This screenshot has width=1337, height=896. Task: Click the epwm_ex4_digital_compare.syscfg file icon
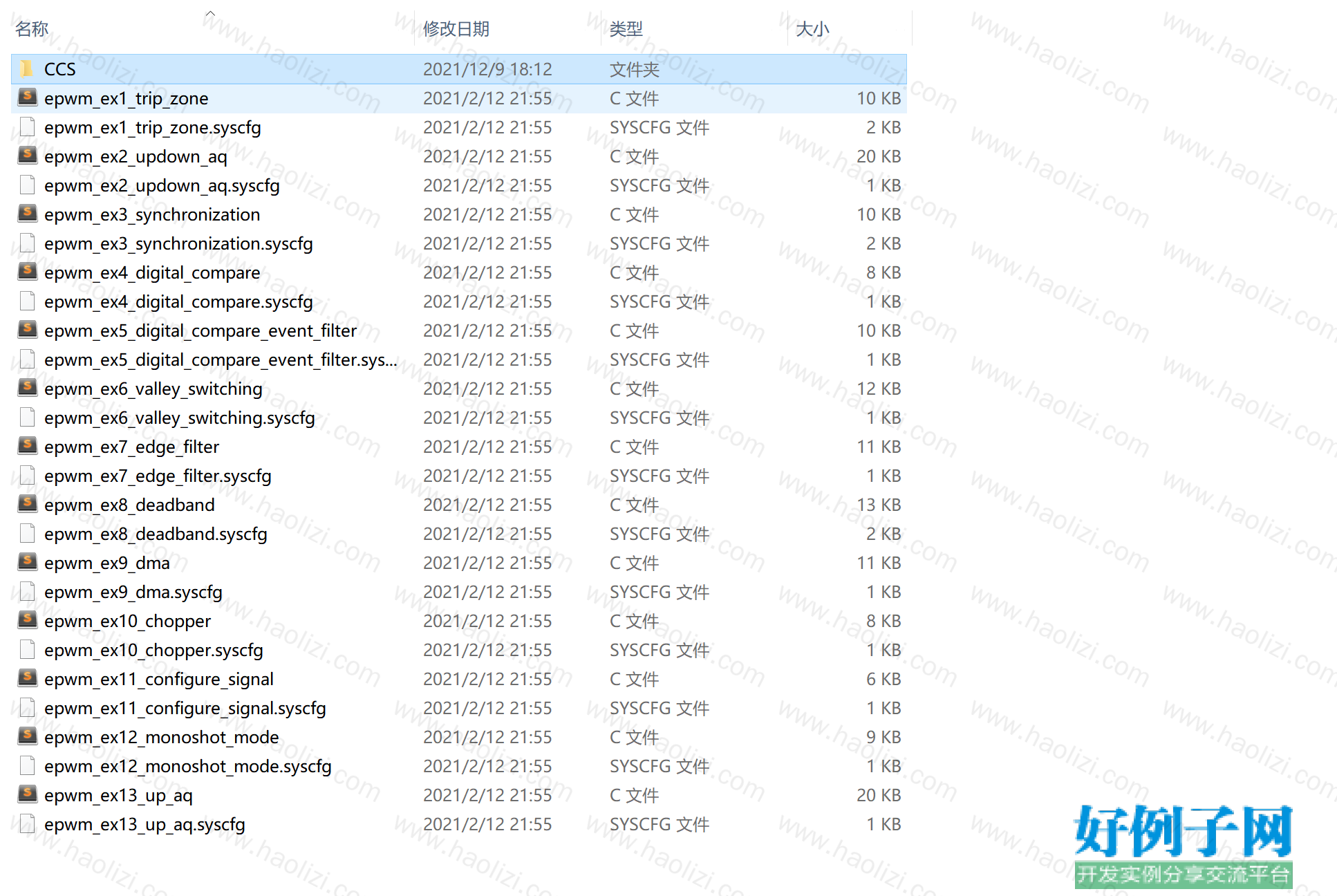coord(27,301)
